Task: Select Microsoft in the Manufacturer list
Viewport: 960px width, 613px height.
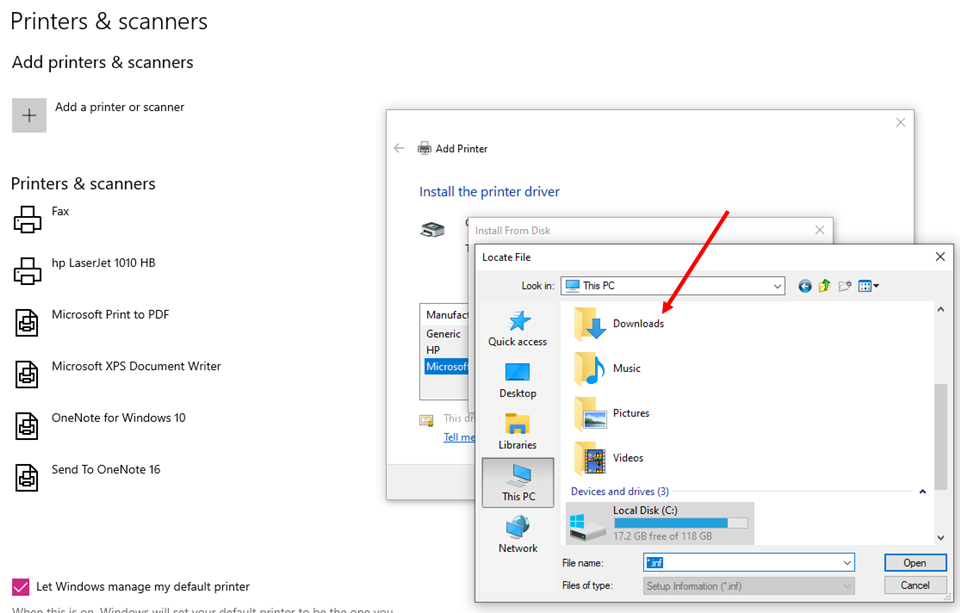Action: tap(446, 366)
